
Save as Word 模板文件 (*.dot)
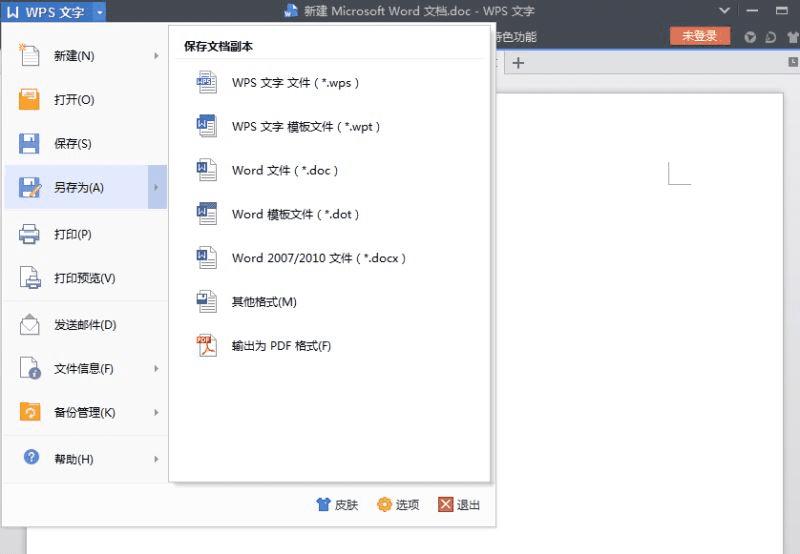click(295, 214)
